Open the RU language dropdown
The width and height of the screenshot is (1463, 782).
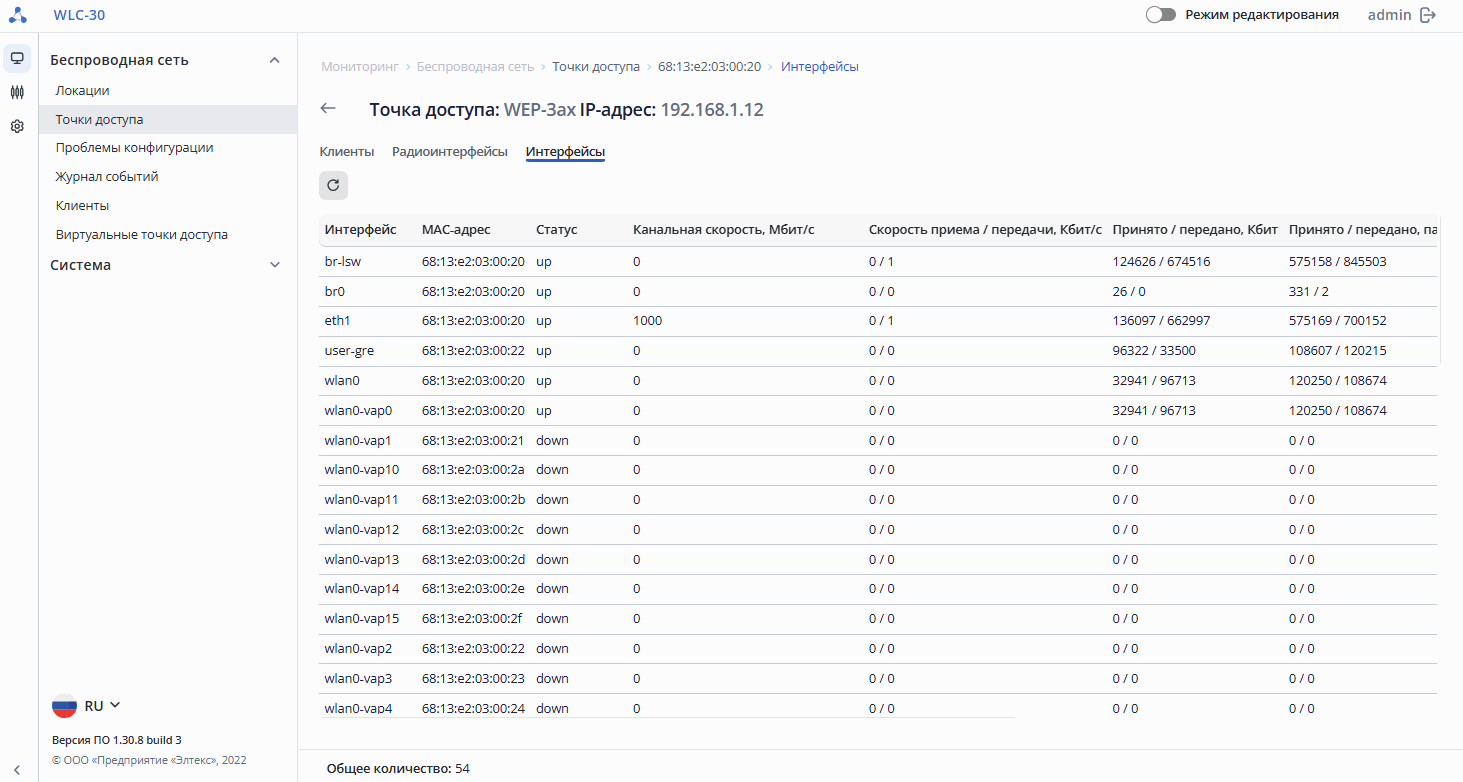pos(86,706)
